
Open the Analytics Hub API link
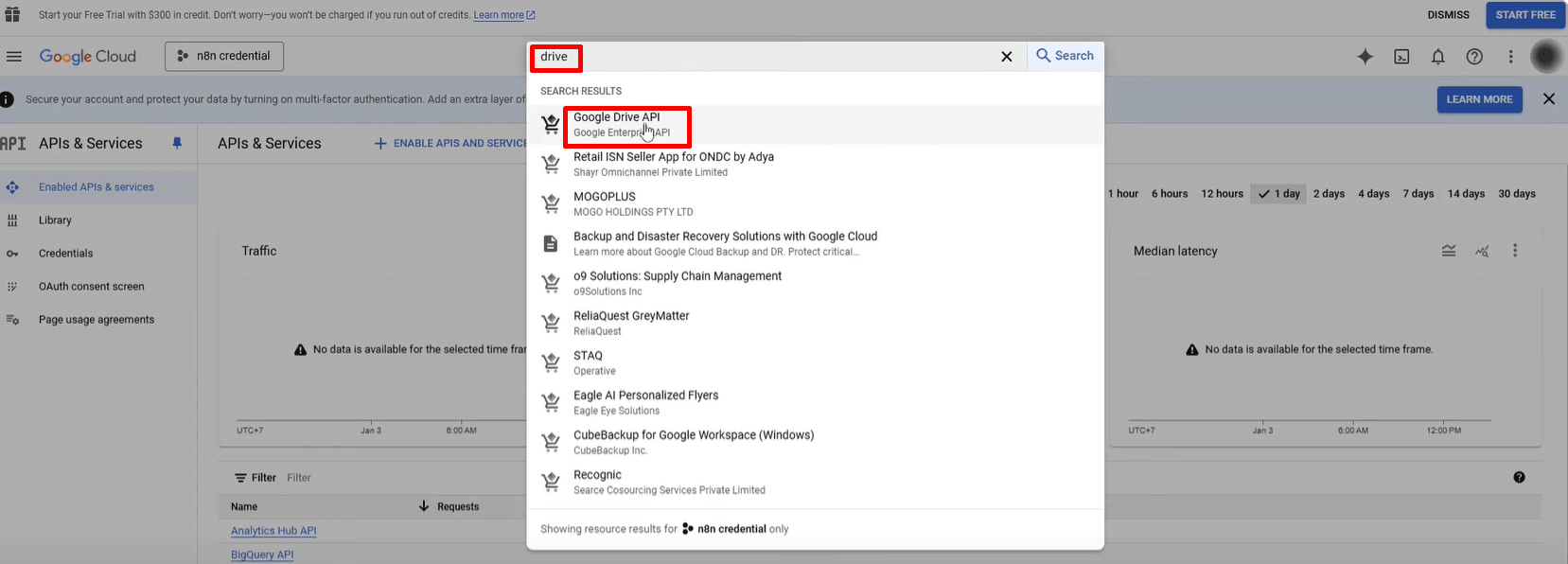(273, 531)
